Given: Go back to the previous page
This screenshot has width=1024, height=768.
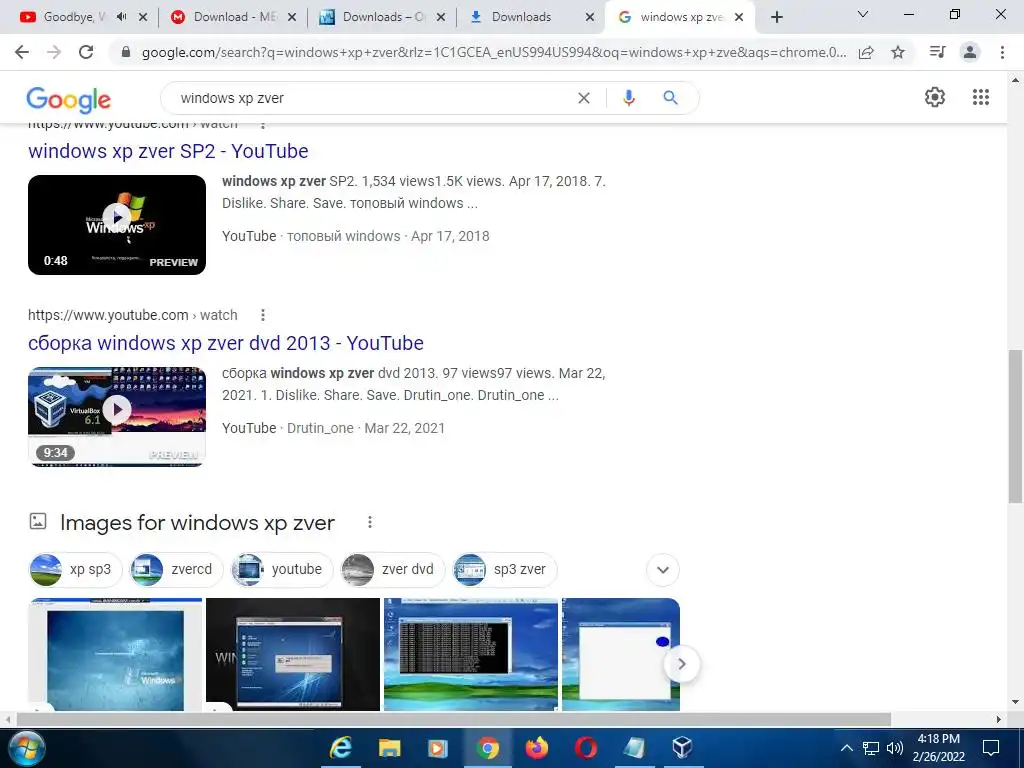Looking at the screenshot, I should 22,52.
